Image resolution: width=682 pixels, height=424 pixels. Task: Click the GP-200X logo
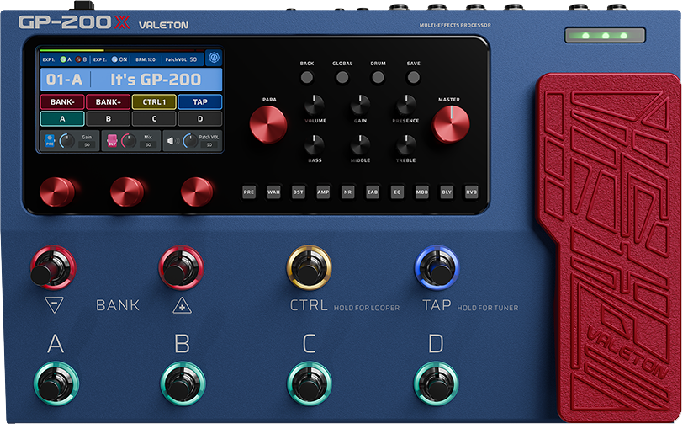pyautogui.click(x=74, y=22)
